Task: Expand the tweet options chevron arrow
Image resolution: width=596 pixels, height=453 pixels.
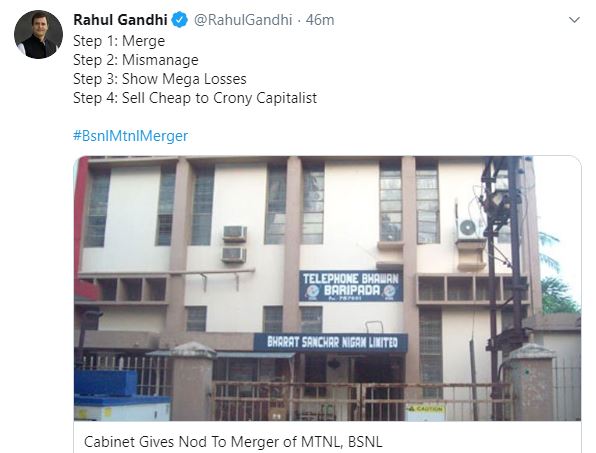Action: (x=574, y=20)
